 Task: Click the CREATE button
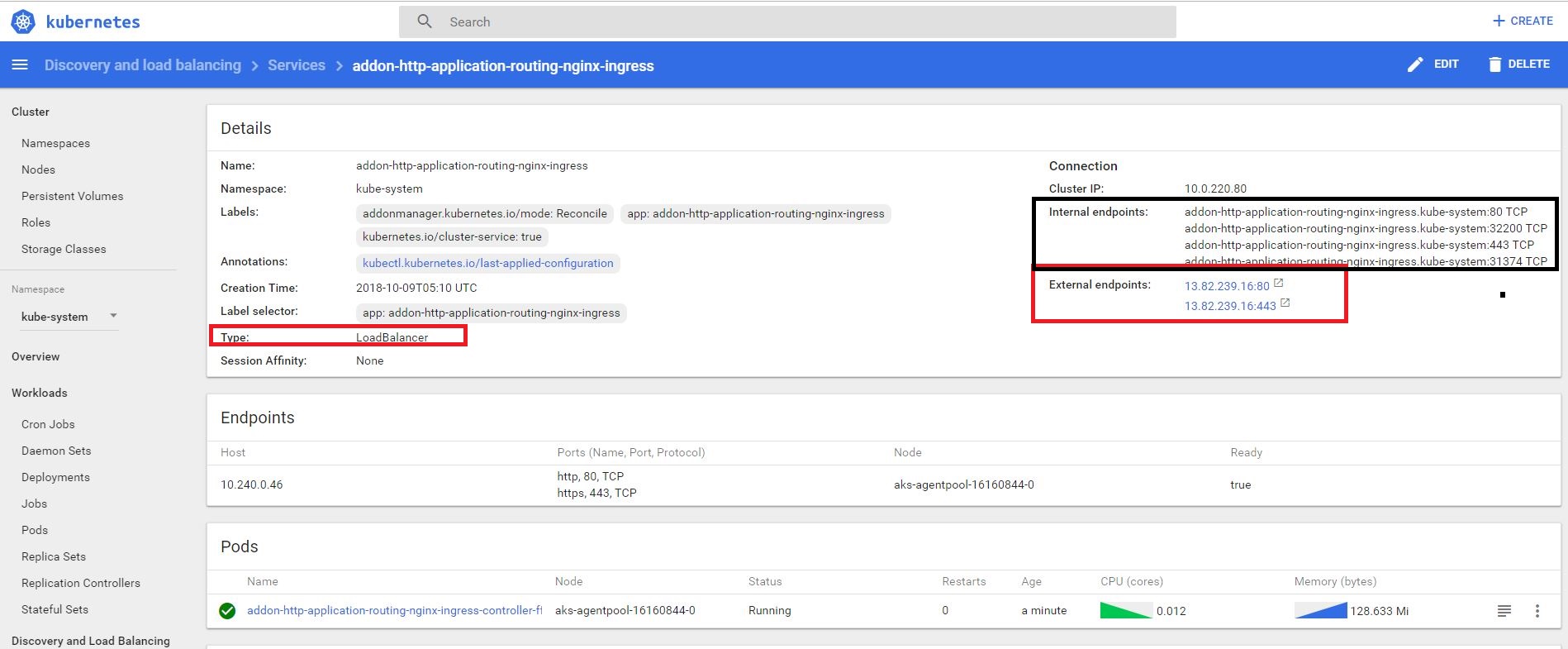click(x=1523, y=21)
